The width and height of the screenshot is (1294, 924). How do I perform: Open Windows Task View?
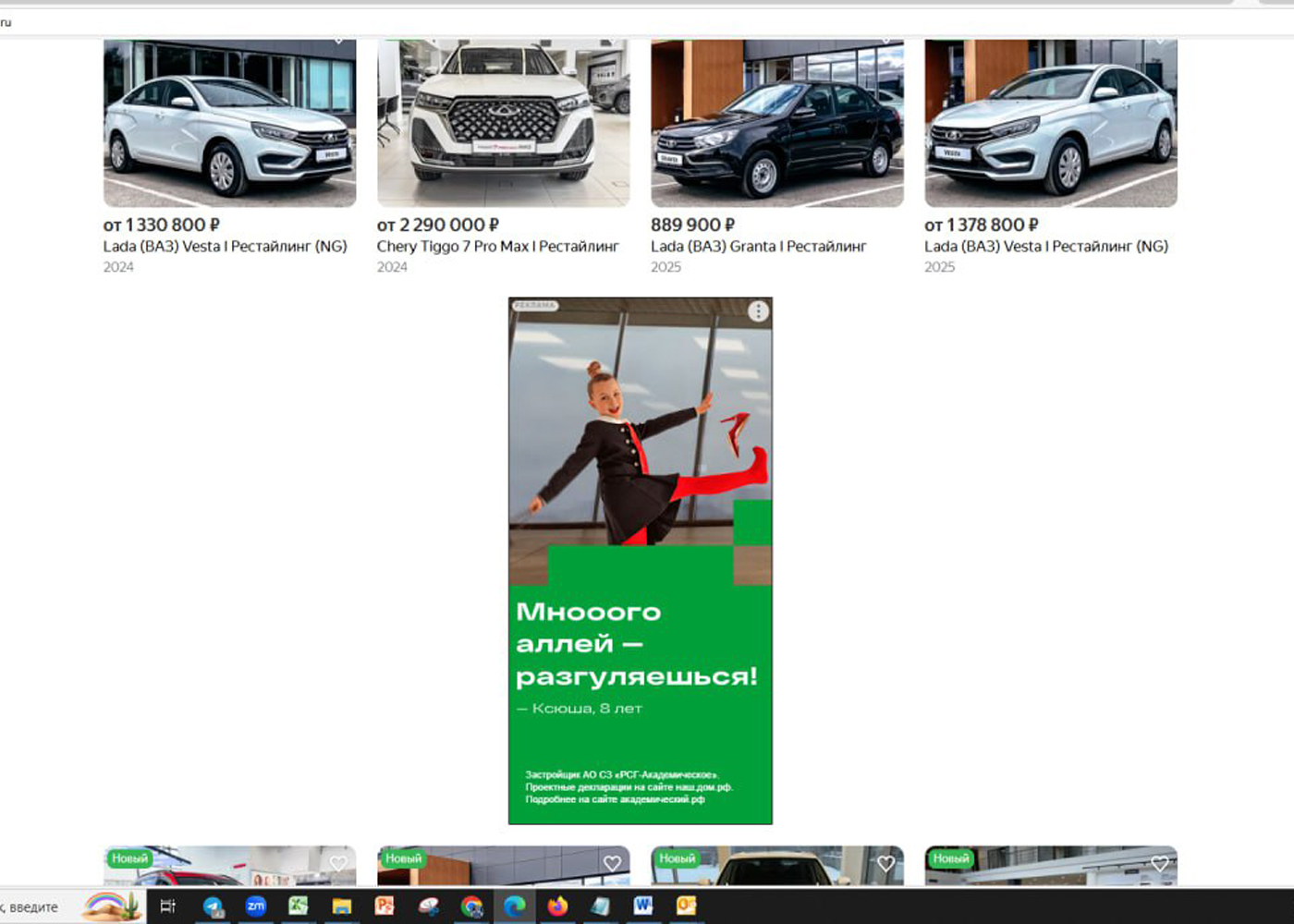[167, 906]
